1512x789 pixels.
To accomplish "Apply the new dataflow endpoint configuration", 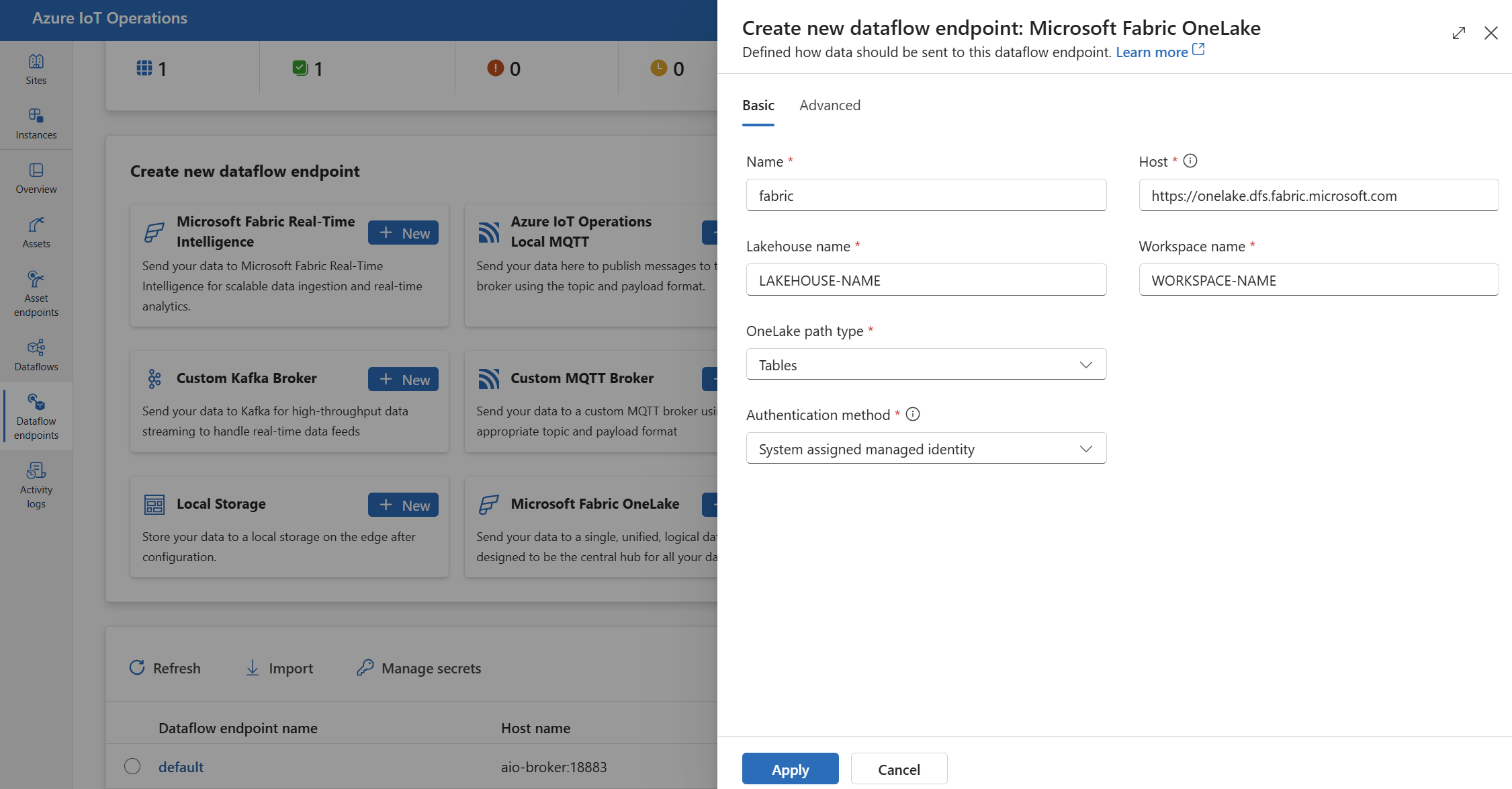I will point(790,769).
